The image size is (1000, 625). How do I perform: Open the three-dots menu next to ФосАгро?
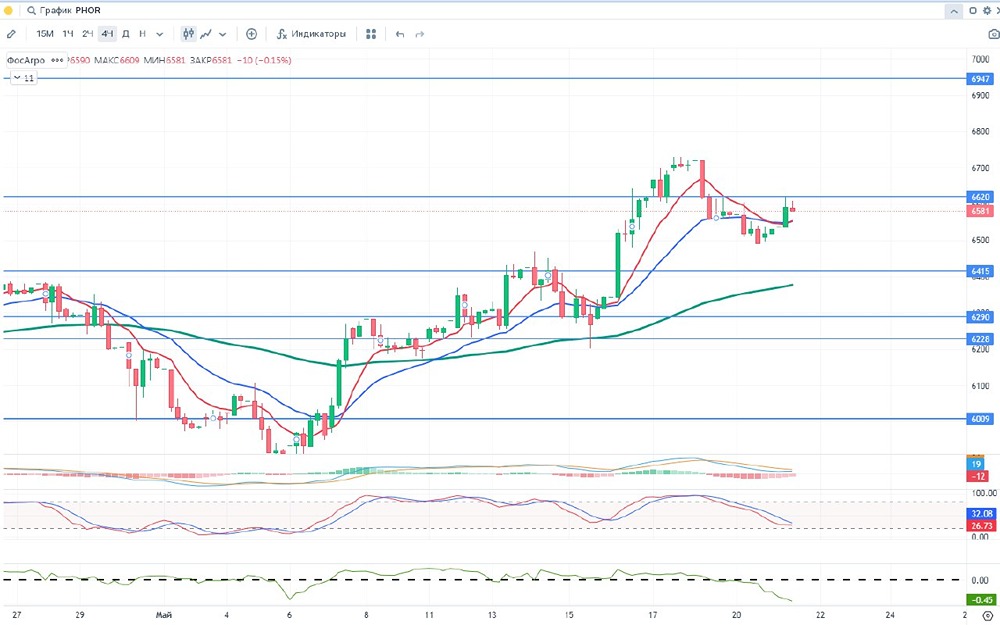pos(57,61)
